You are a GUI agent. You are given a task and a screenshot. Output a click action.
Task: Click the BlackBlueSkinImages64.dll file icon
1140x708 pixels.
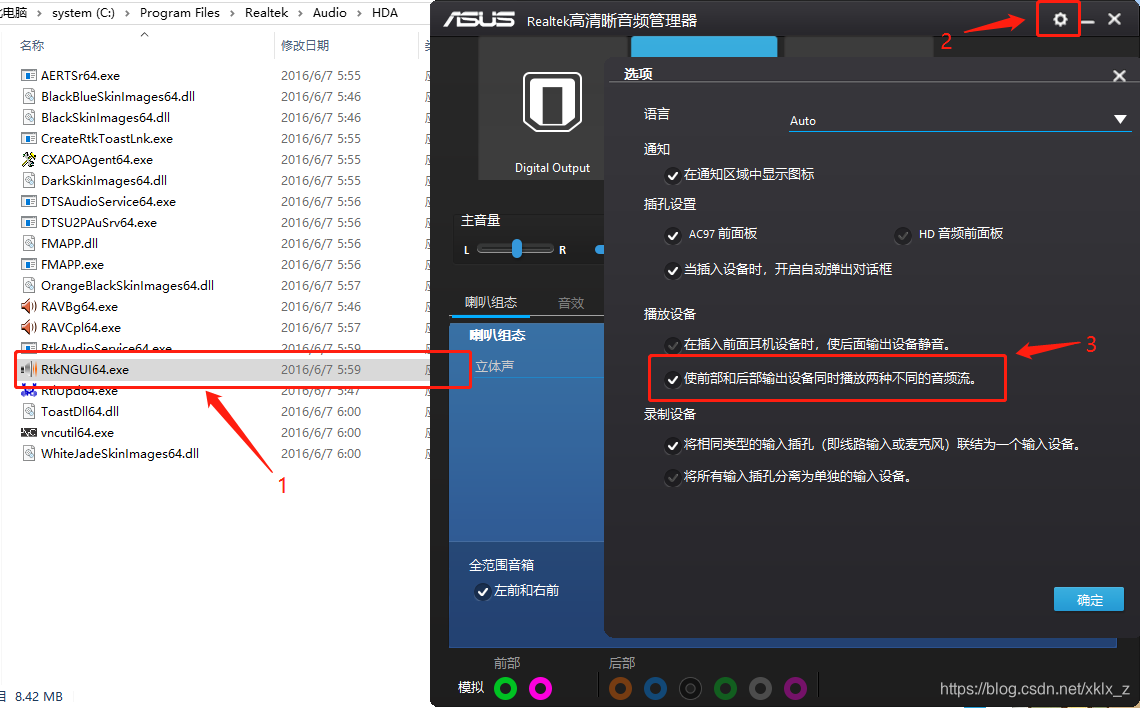(x=29, y=96)
